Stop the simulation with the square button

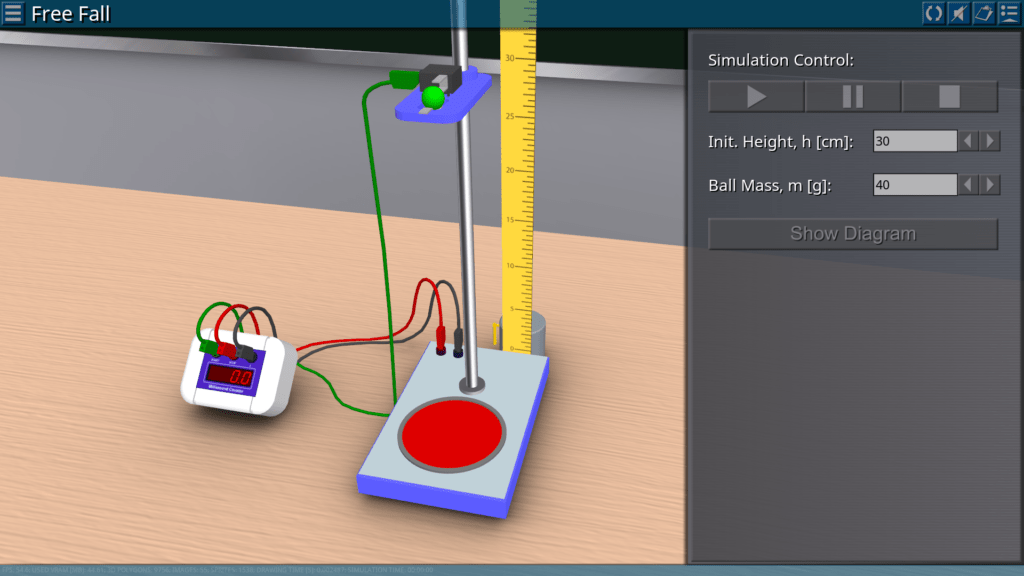tap(949, 97)
